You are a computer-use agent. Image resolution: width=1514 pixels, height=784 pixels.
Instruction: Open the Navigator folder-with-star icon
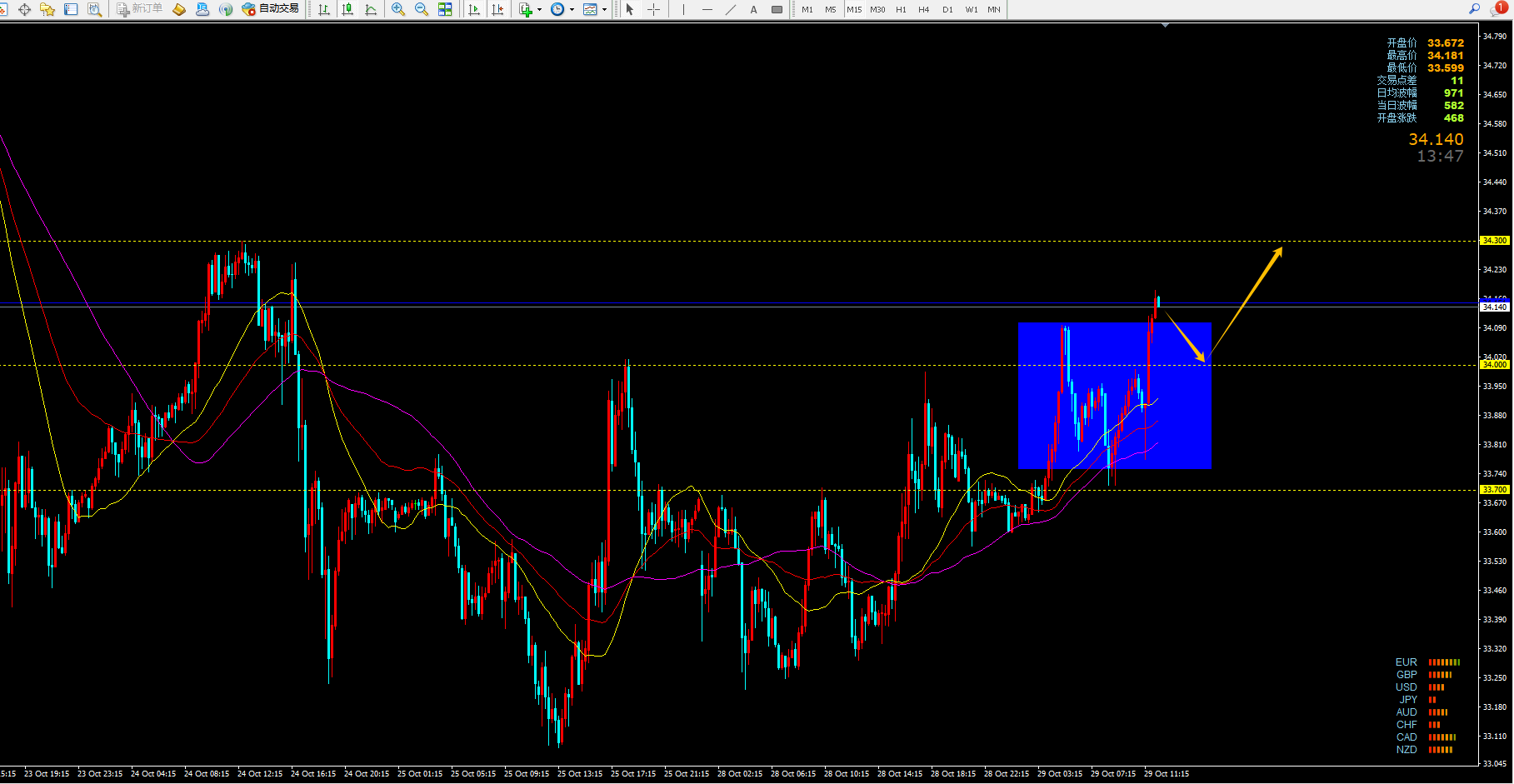[x=47, y=9]
